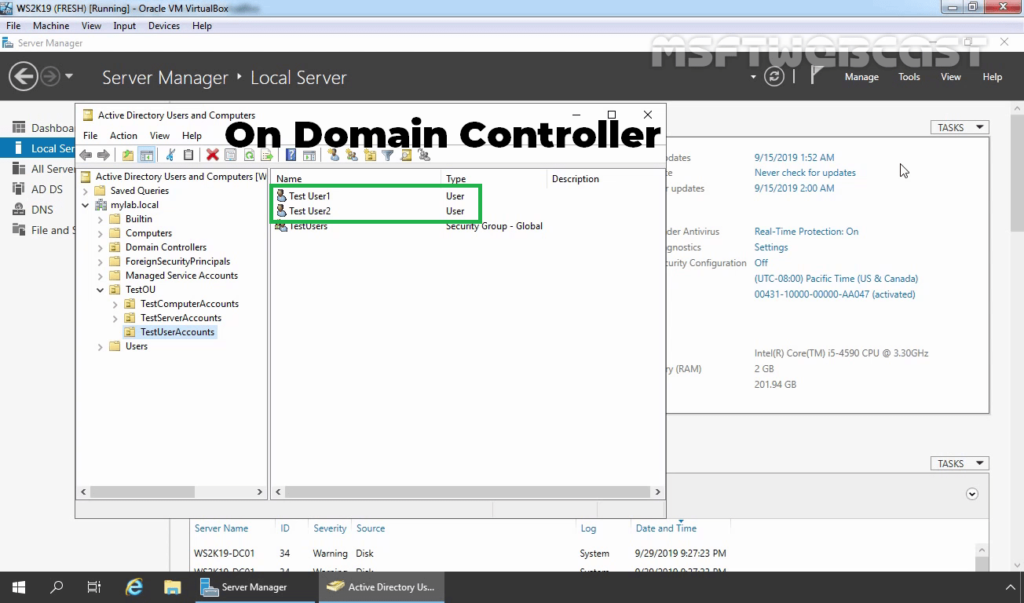Create a new group via toolbar icon

[352, 155]
